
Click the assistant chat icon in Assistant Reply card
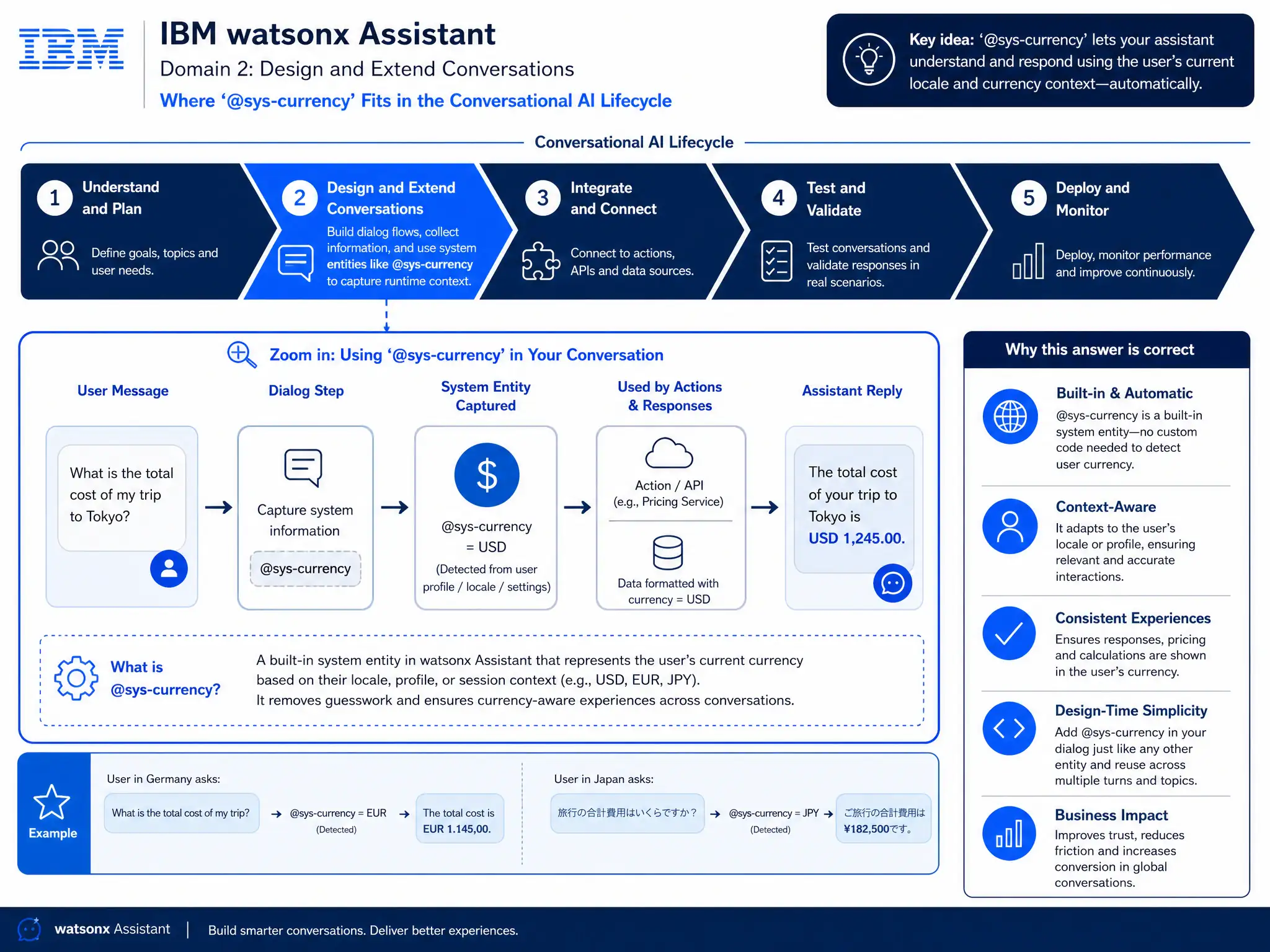pos(892,583)
